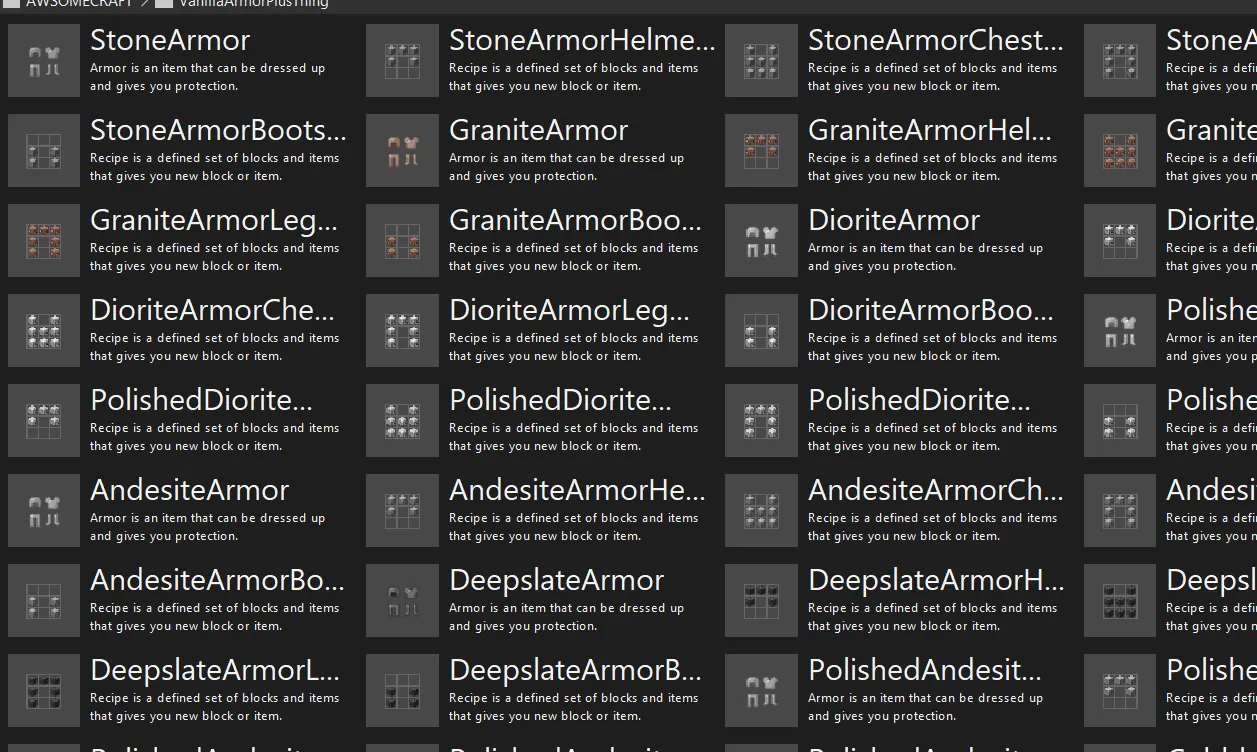The width and height of the screenshot is (1257, 752).
Task: Click the truncated 'Andesi' element name
Action: (x=1211, y=490)
